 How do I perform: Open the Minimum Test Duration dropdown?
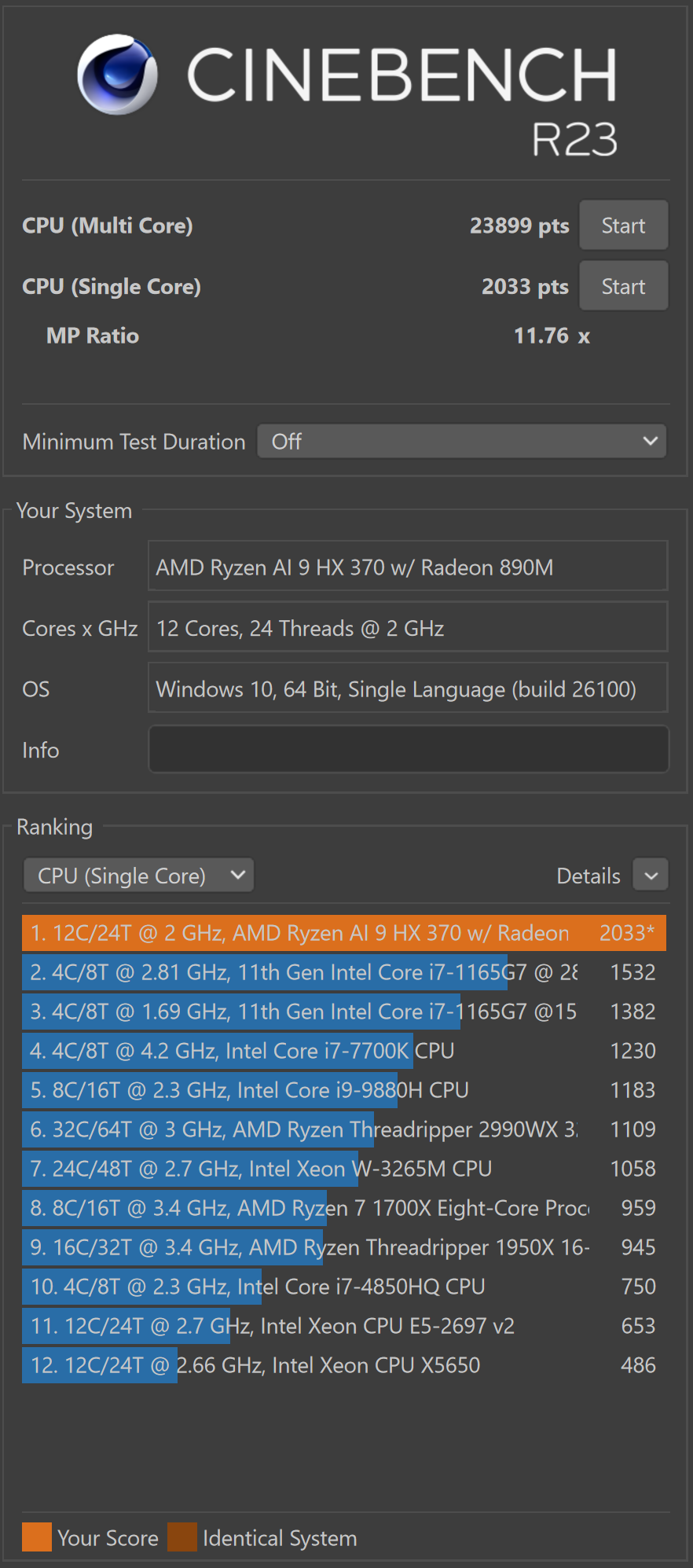461,442
